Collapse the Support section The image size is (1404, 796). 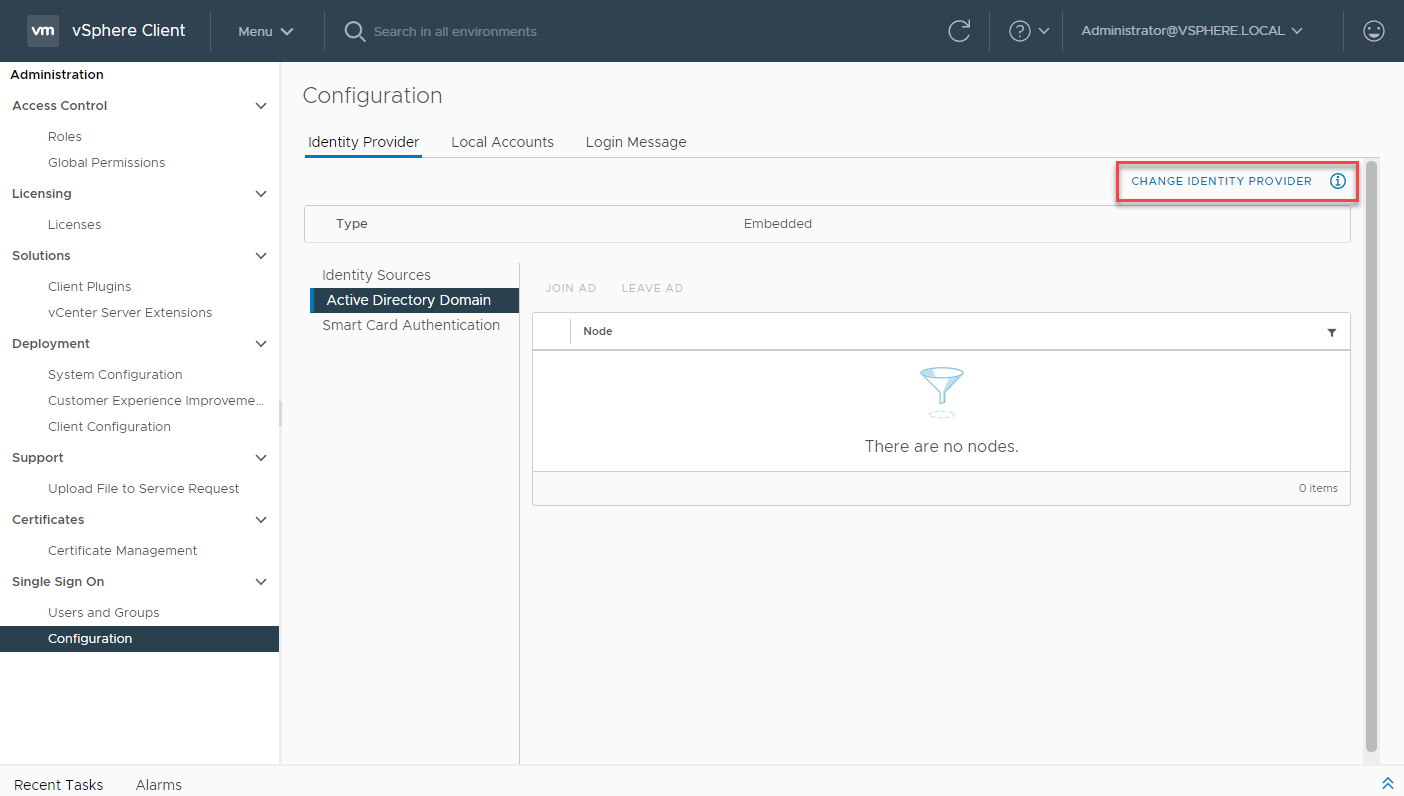point(261,458)
